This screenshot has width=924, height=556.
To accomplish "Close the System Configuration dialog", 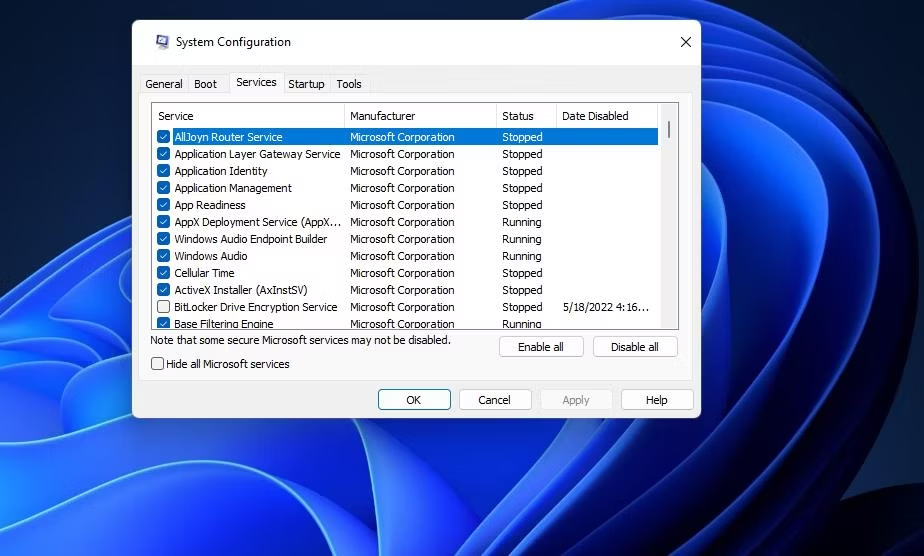I will coord(685,42).
